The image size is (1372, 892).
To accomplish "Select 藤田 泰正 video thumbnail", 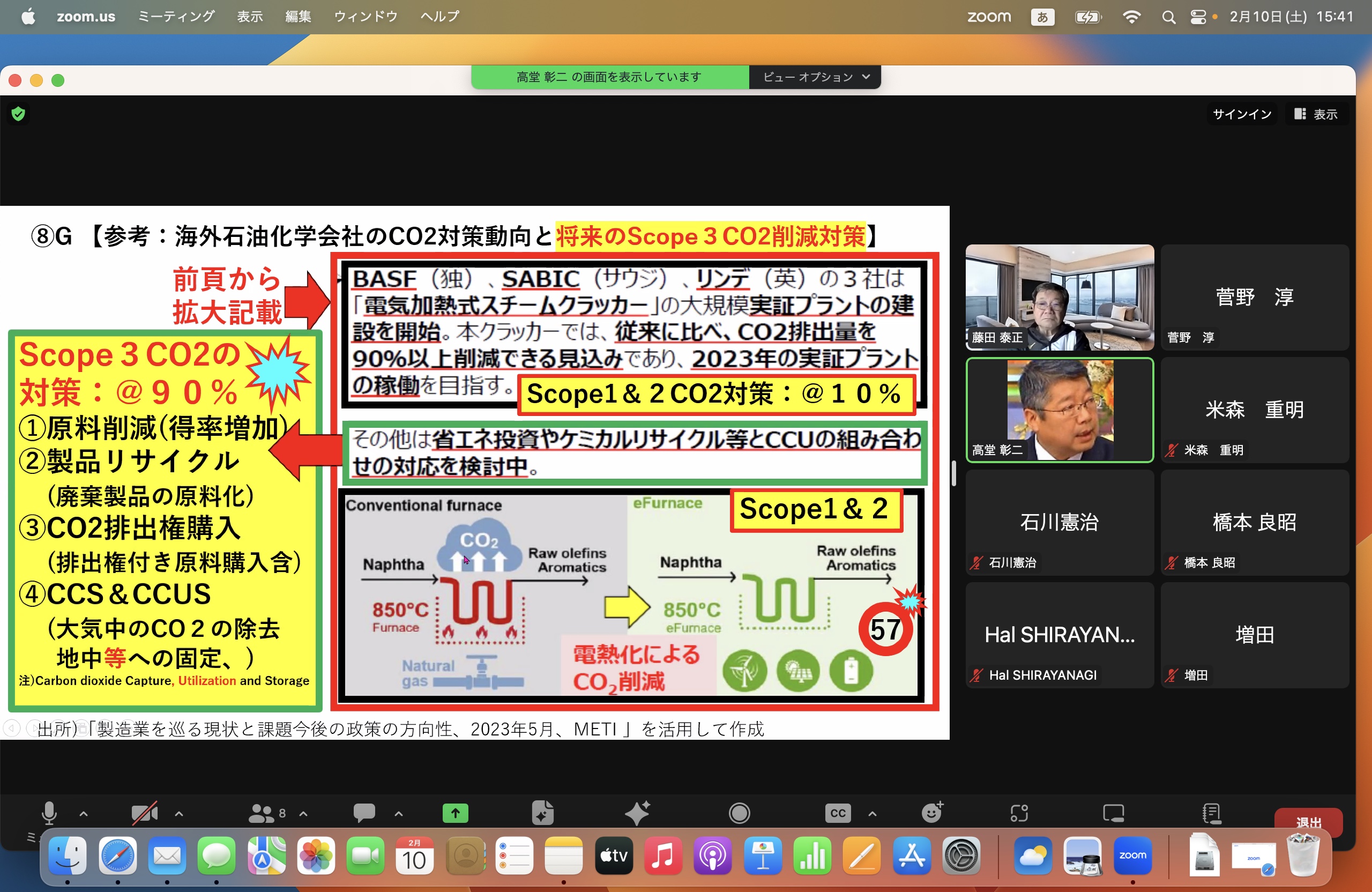I will click(1060, 297).
